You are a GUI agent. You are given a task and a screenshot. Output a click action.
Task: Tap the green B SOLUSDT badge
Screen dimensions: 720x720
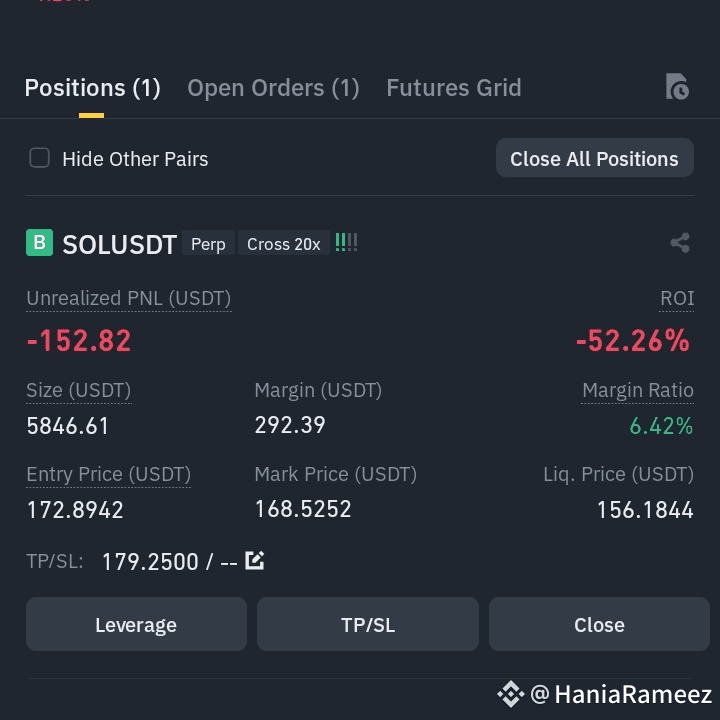pos(39,242)
